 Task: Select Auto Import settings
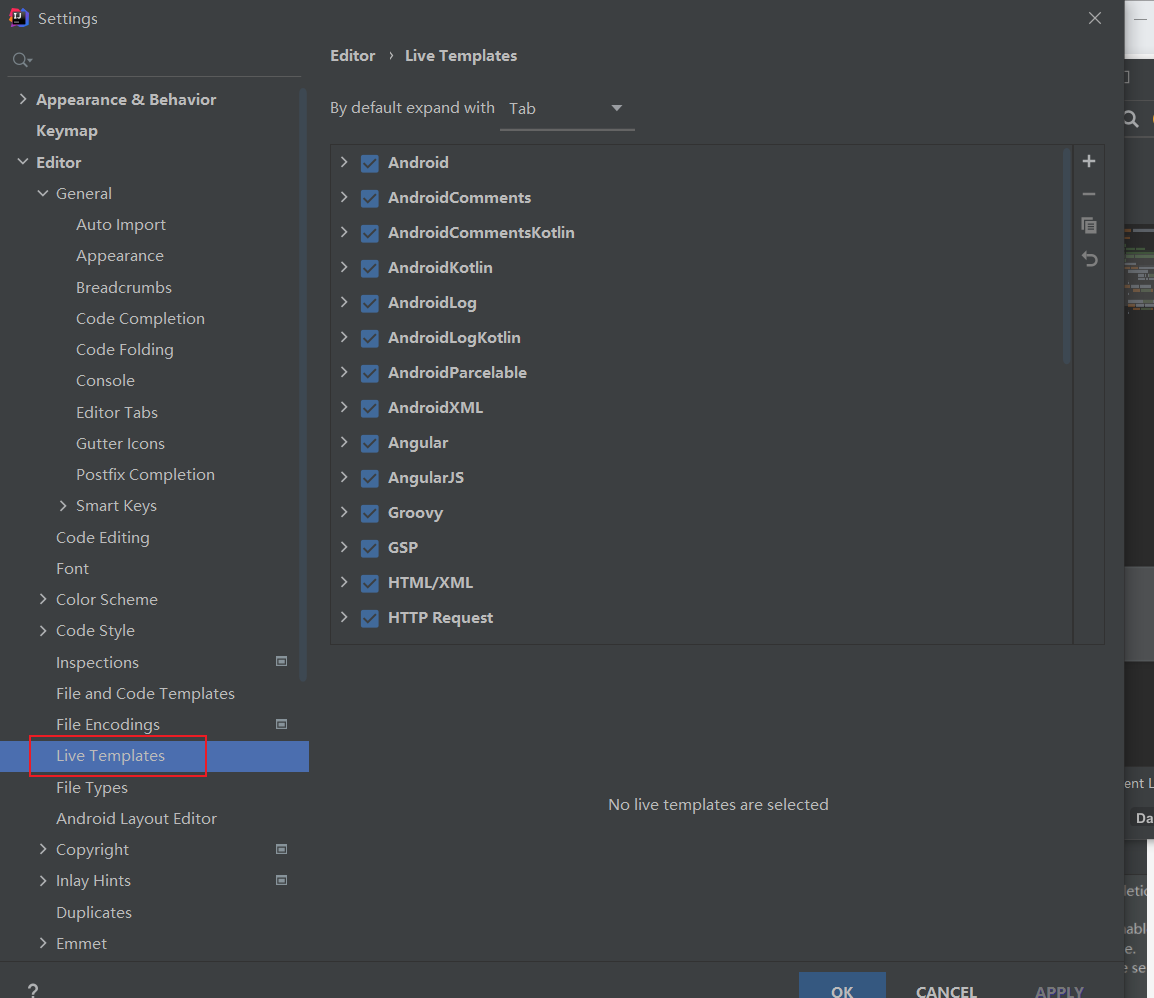point(121,224)
